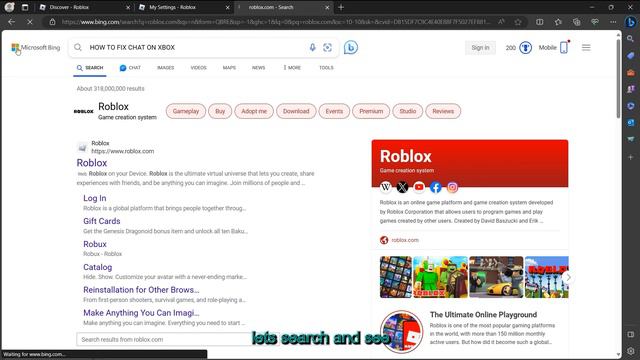Open the Catalog sitelink

(98, 267)
